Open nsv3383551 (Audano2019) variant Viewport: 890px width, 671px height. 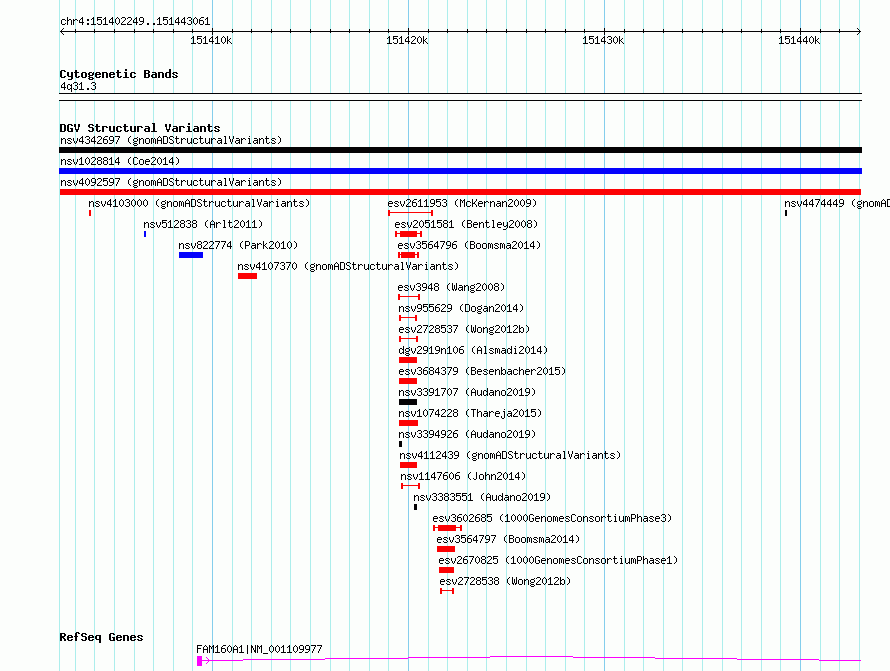coord(482,497)
